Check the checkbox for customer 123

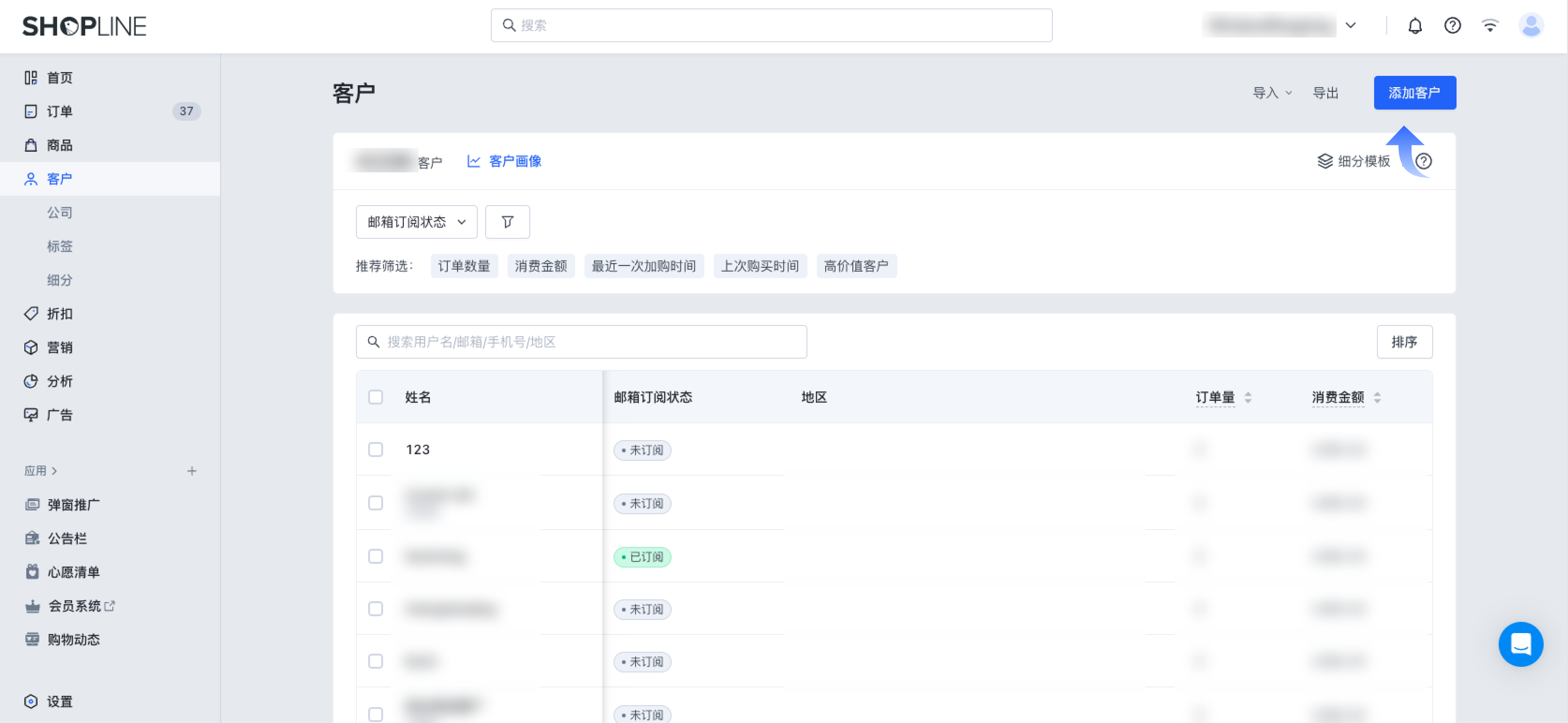point(376,450)
